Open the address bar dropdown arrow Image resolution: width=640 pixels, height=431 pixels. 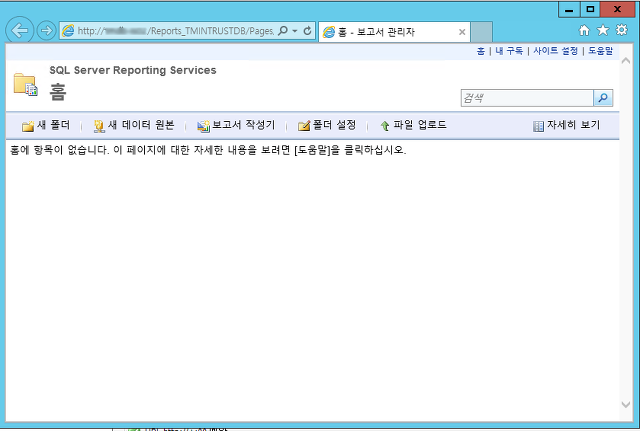[x=295, y=31]
